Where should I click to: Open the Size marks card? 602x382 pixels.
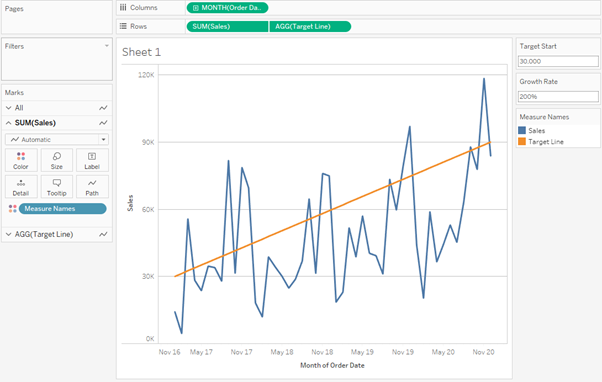[x=56, y=160]
